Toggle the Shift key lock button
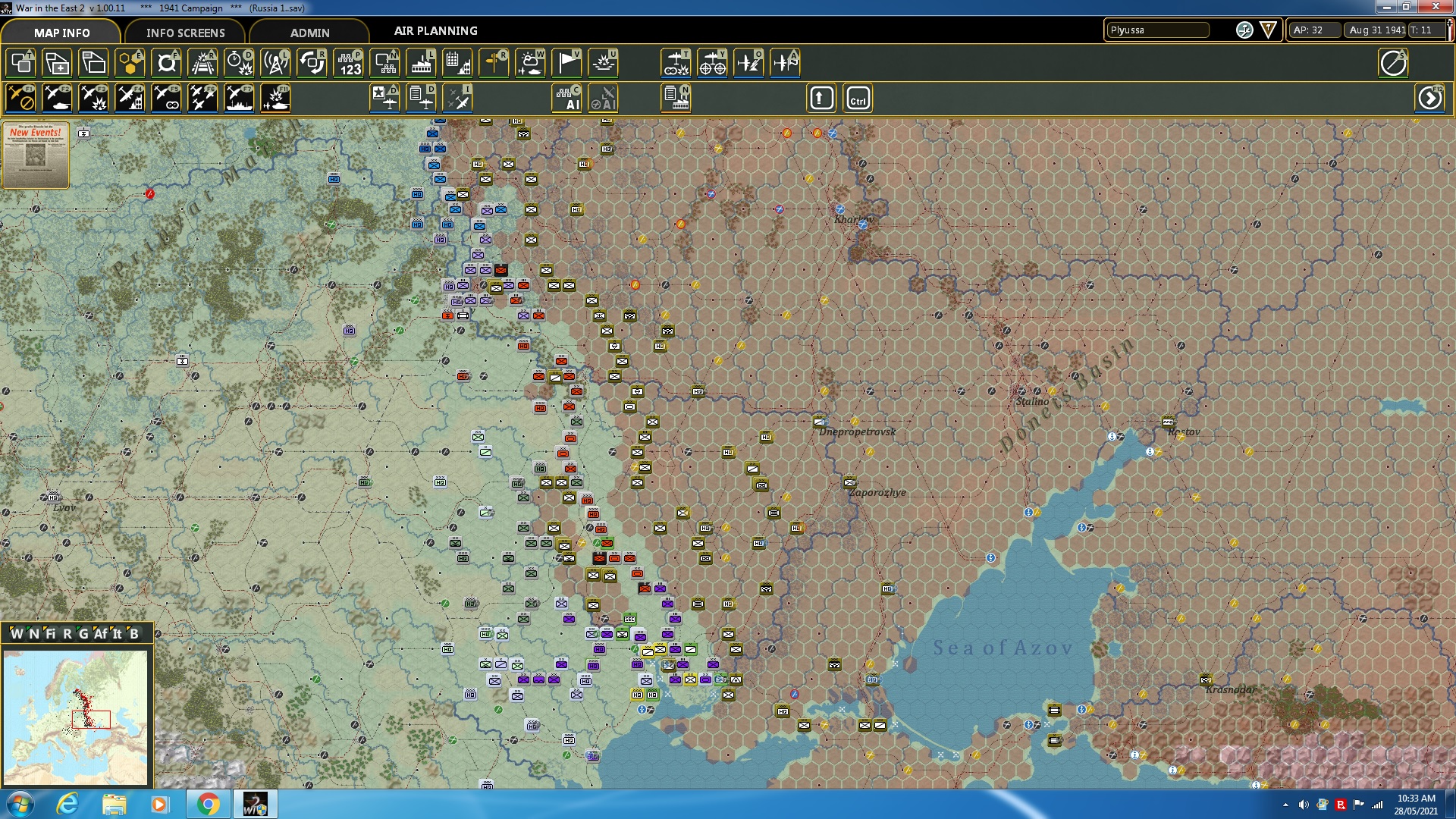1456x819 pixels. [x=821, y=99]
